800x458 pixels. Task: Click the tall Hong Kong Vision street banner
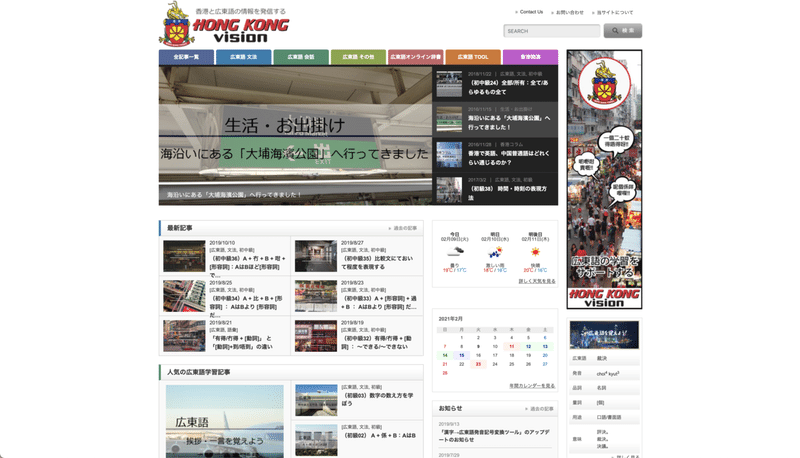point(604,180)
